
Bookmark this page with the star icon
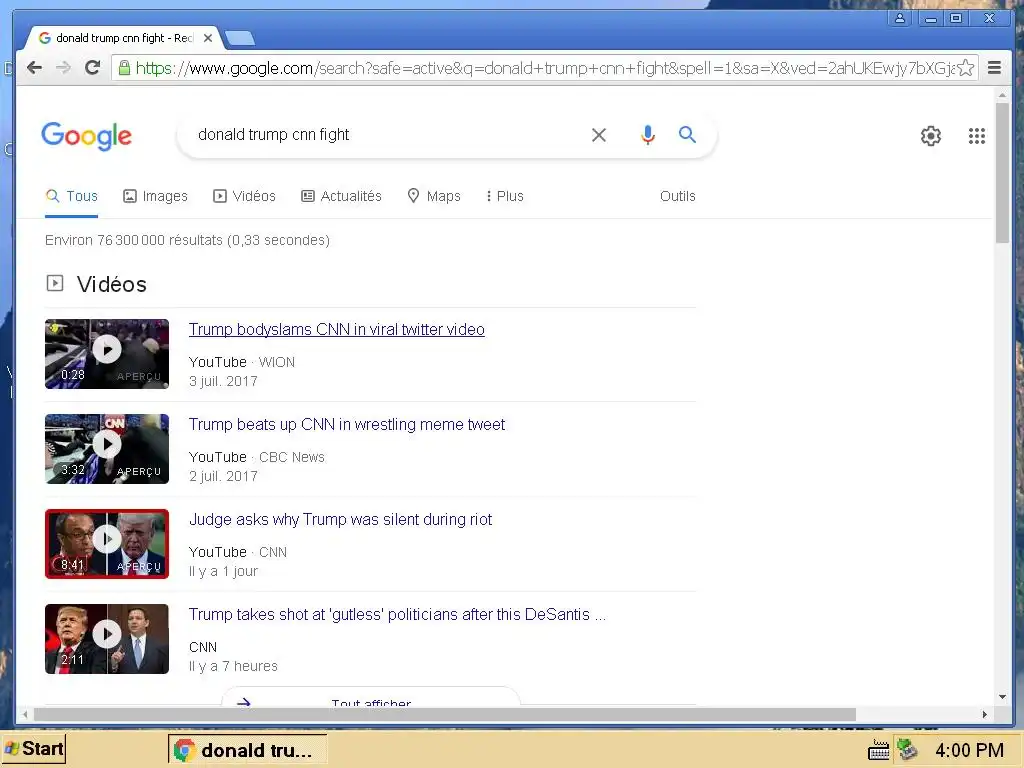click(x=966, y=67)
